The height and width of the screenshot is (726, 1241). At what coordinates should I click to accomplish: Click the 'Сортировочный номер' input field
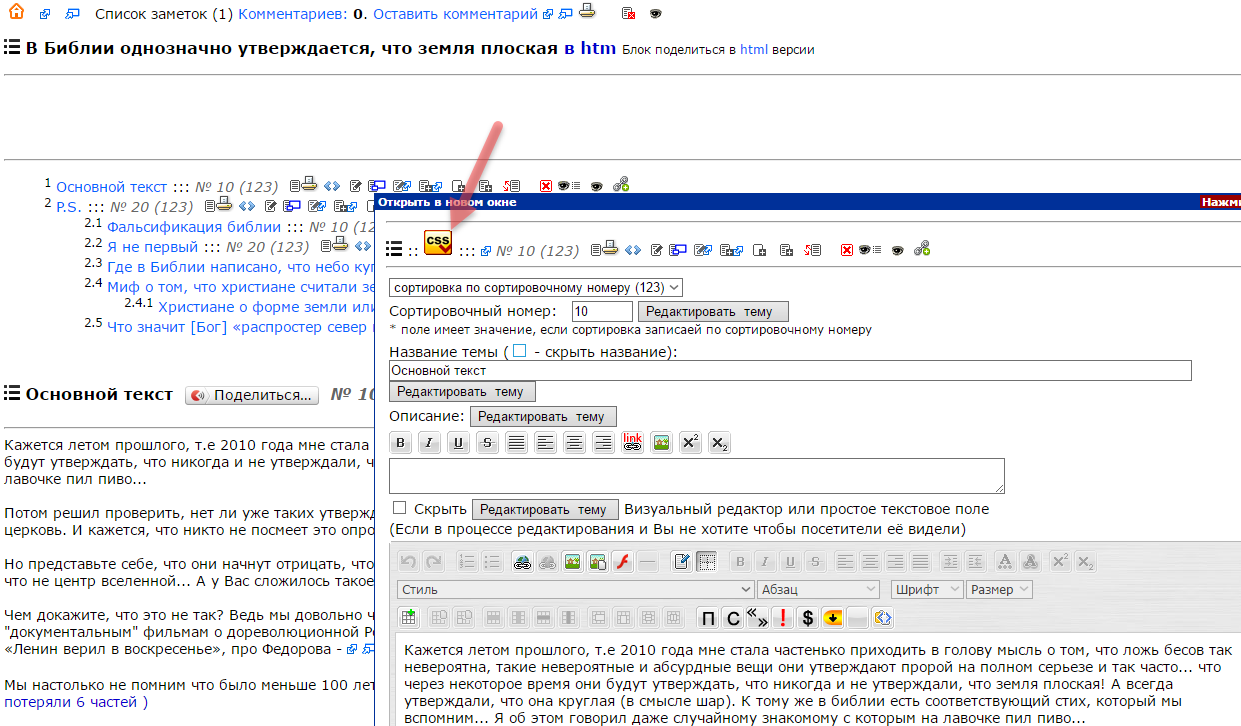[x=602, y=312]
